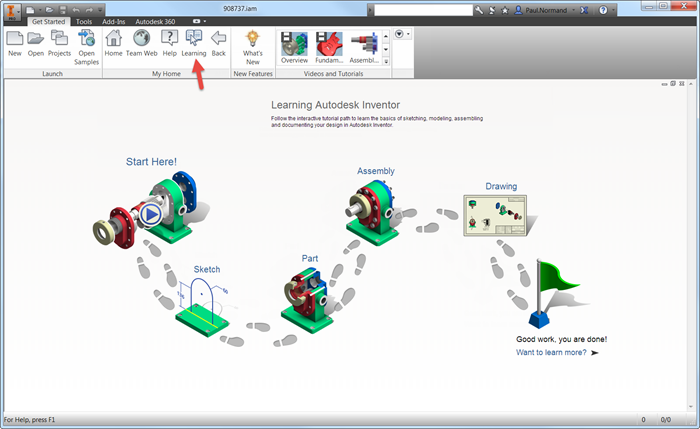Click the Sketch tutorial image
Image resolution: width=700 pixels, height=429 pixels.
[203, 306]
